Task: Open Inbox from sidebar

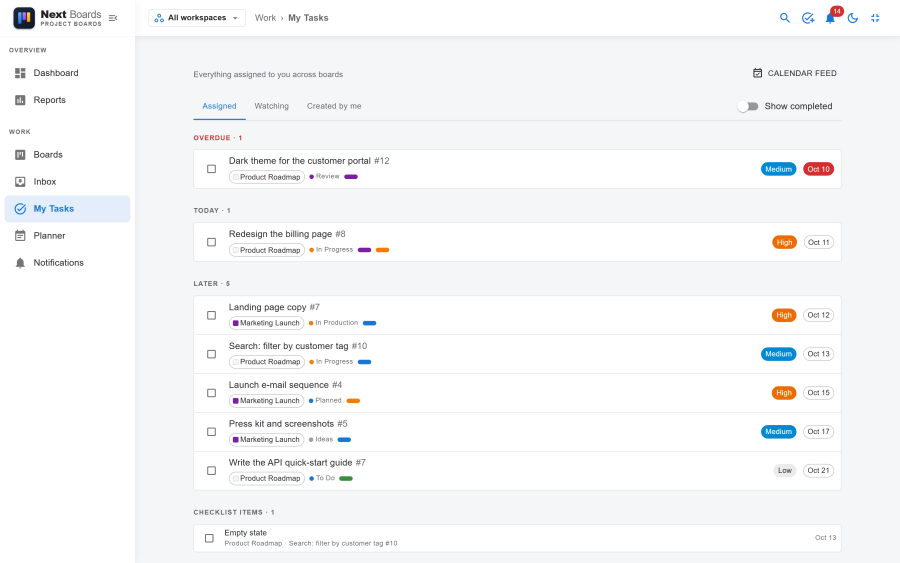Action: click(67, 182)
